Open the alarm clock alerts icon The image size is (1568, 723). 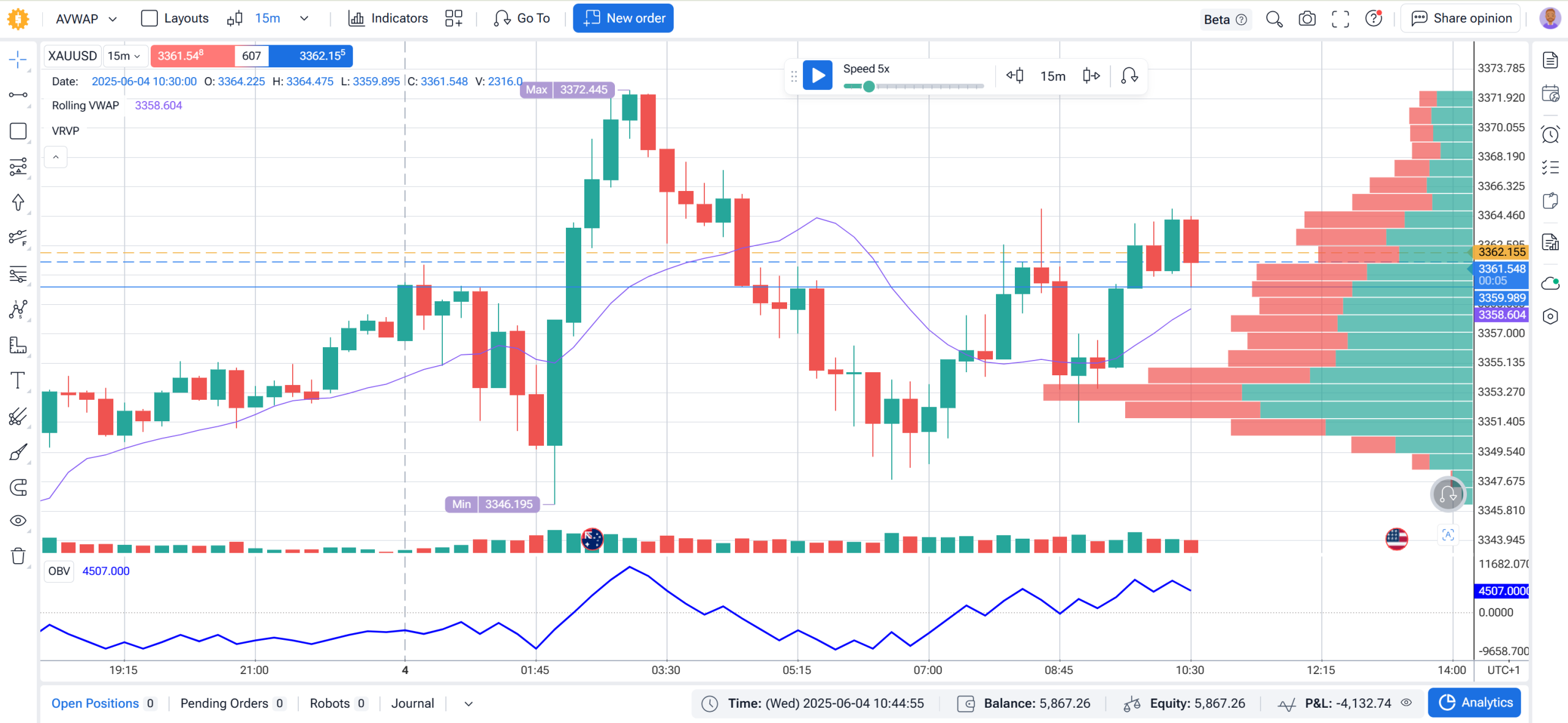(1550, 133)
